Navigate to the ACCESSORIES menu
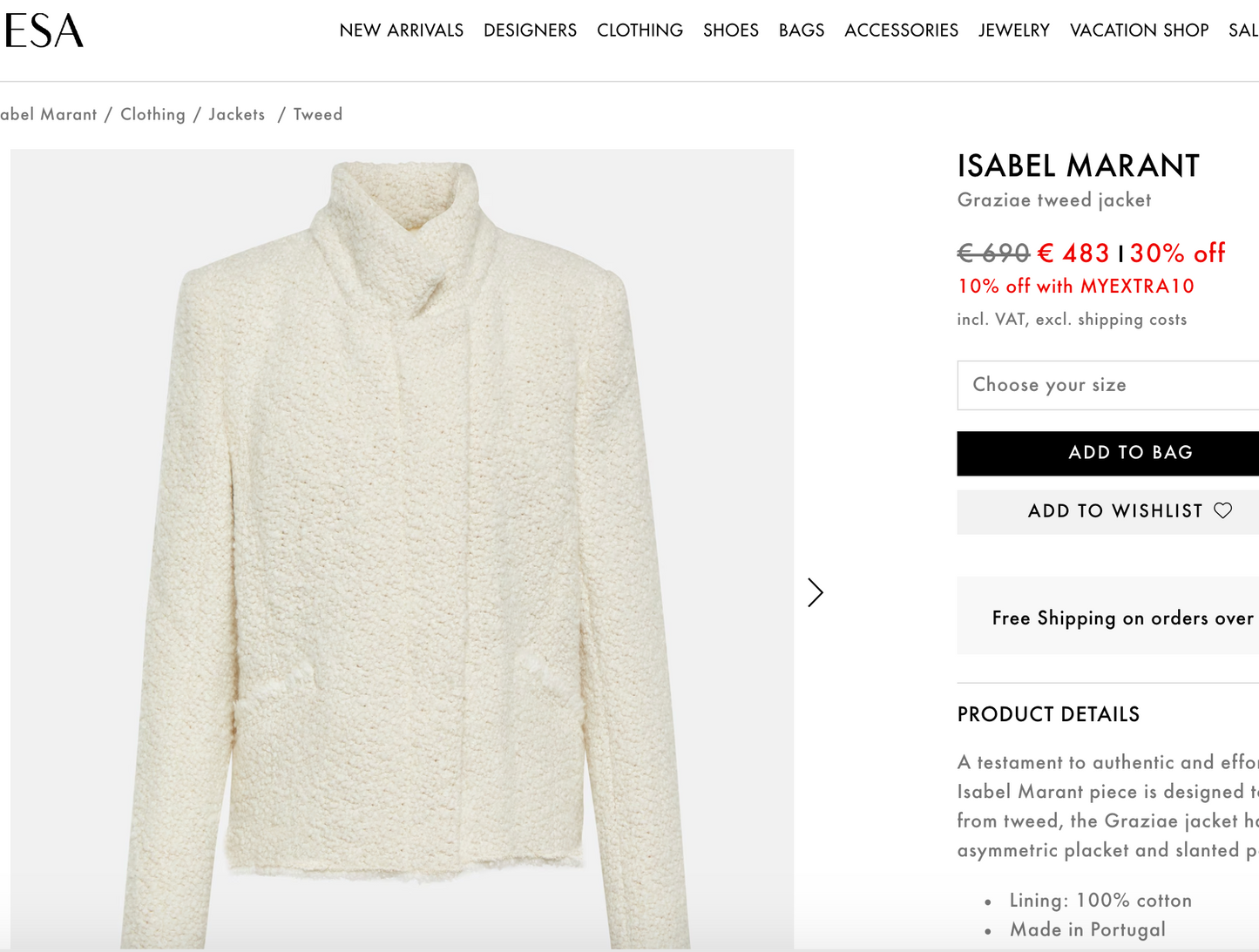1259x952 pixels. pos(901,30)
